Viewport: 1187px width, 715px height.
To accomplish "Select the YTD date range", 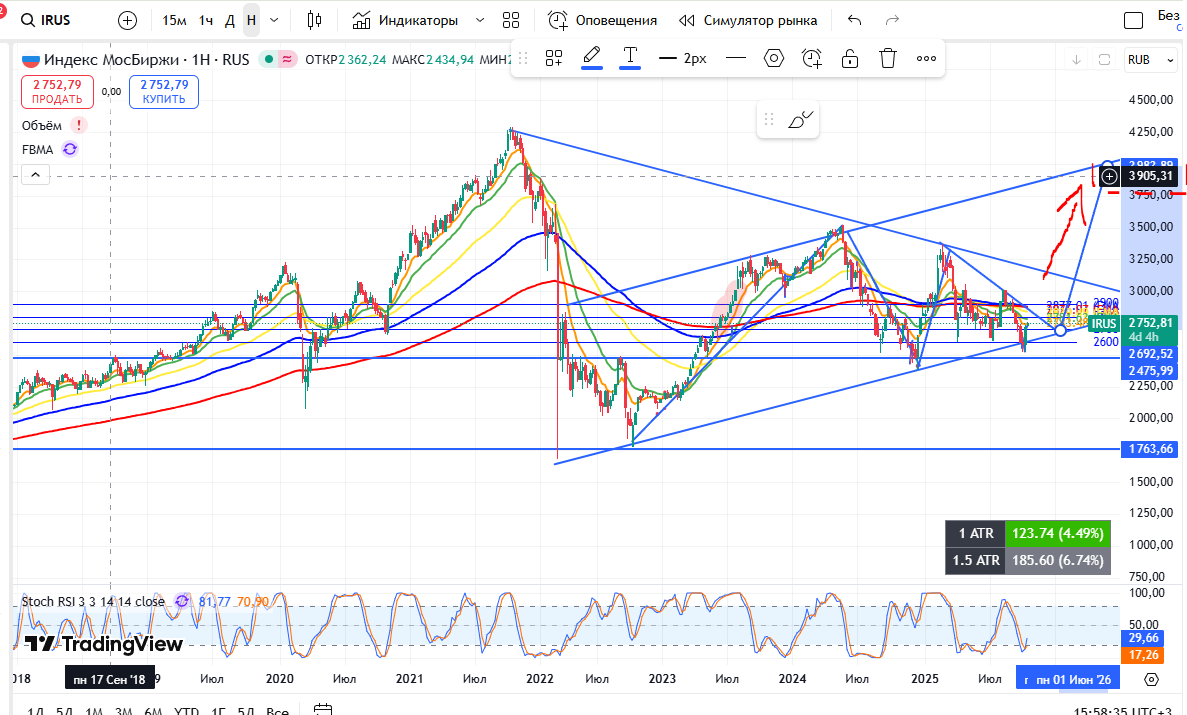I will click(186, 711).
